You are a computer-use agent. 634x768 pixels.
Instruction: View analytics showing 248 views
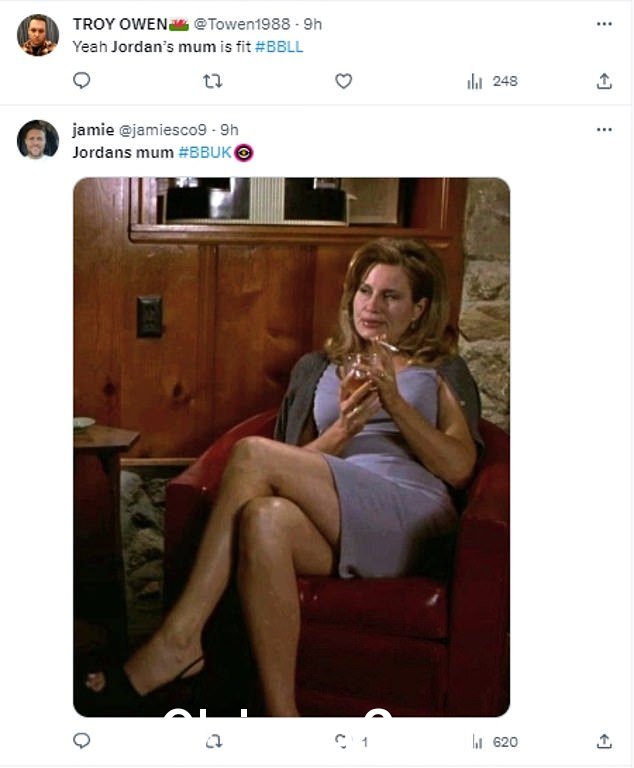click(492, 81)
